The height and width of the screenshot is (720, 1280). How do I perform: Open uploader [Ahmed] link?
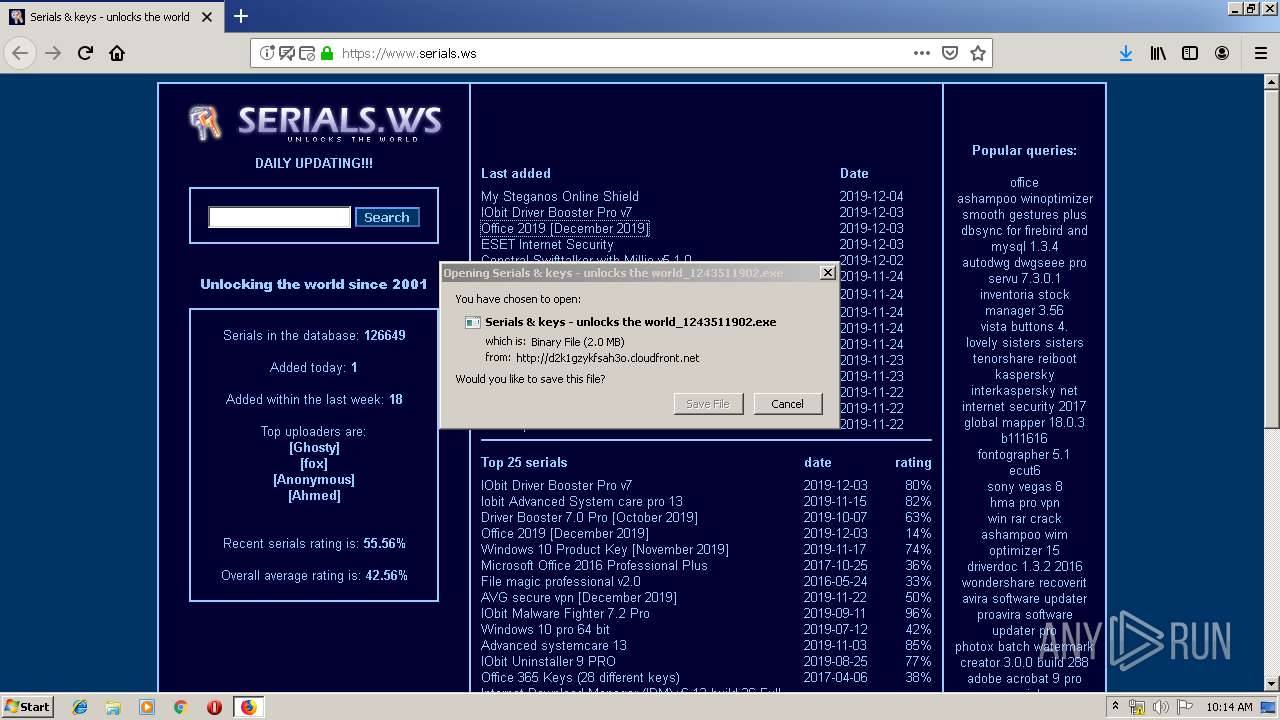(314, 495)
